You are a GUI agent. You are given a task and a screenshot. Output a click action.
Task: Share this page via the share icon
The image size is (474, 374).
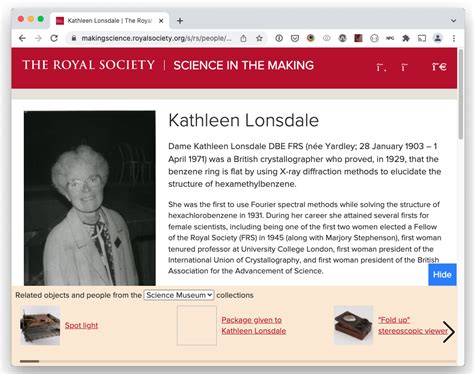pos(244,38)
